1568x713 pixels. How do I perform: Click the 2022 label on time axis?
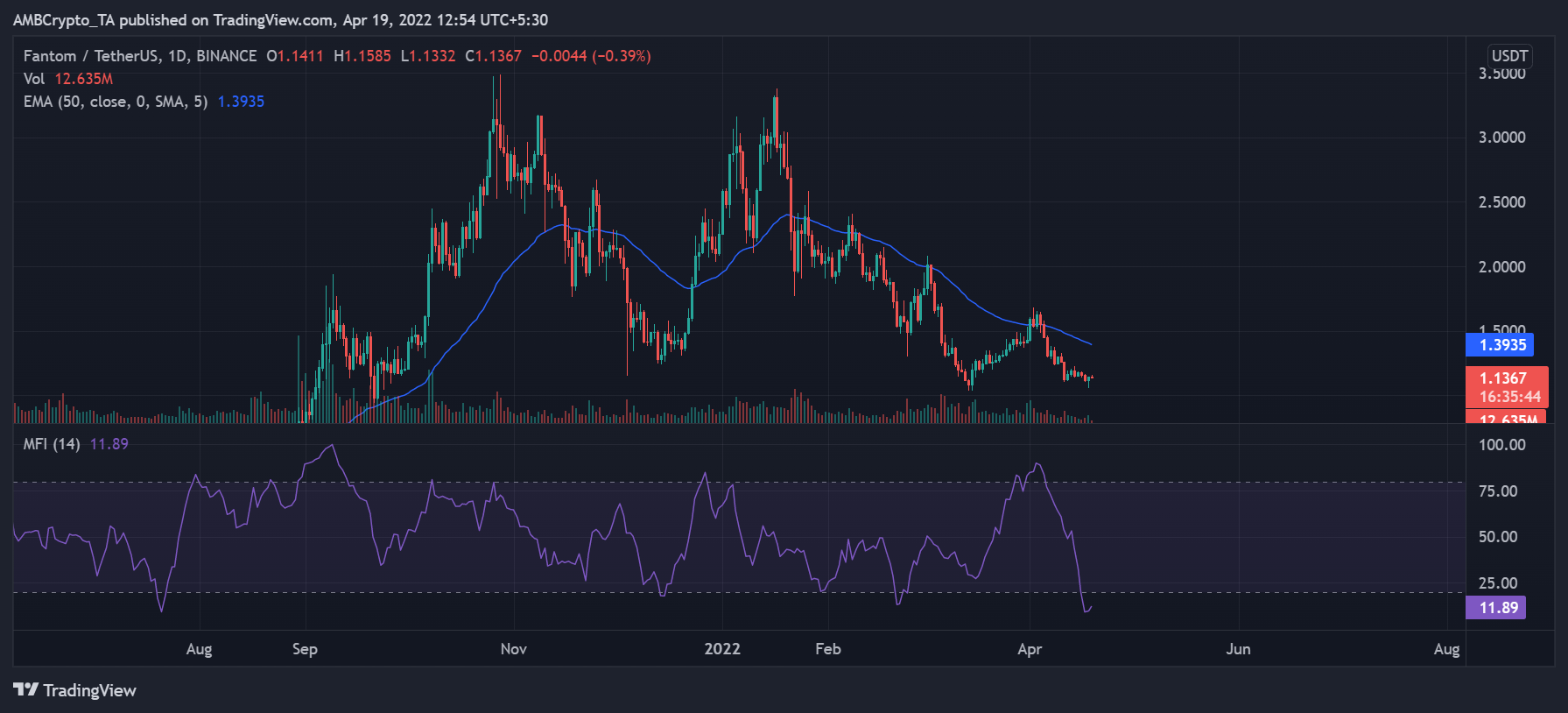(722, 649)
